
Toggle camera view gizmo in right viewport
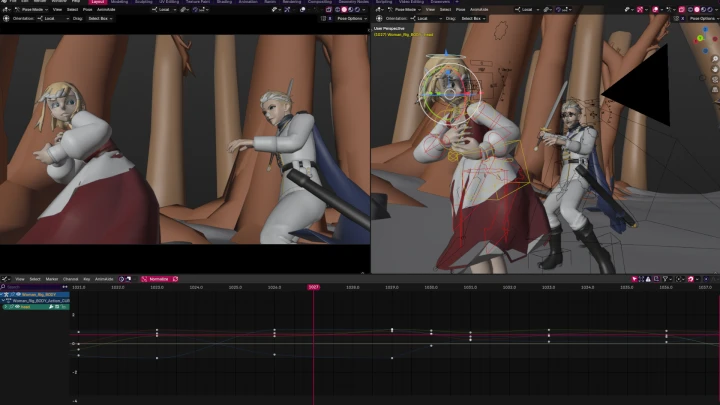click(x=715, y=79)
